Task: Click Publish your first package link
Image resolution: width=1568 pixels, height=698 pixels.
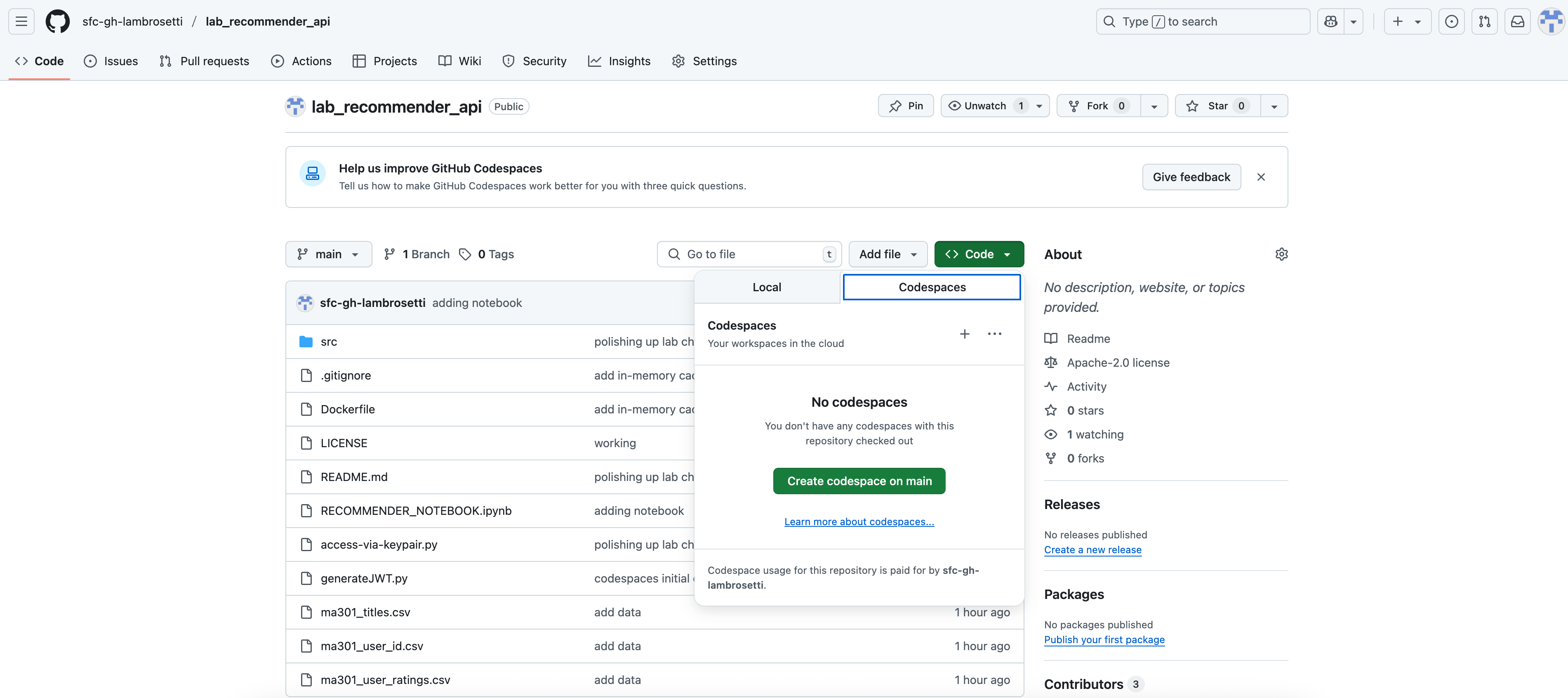Action: (1104, 639)
